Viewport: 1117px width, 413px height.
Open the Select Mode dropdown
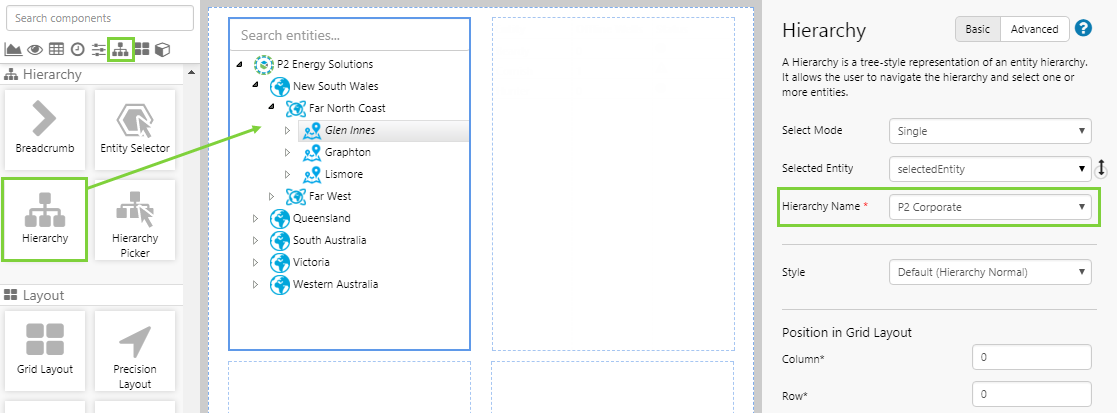pos(990,131)
